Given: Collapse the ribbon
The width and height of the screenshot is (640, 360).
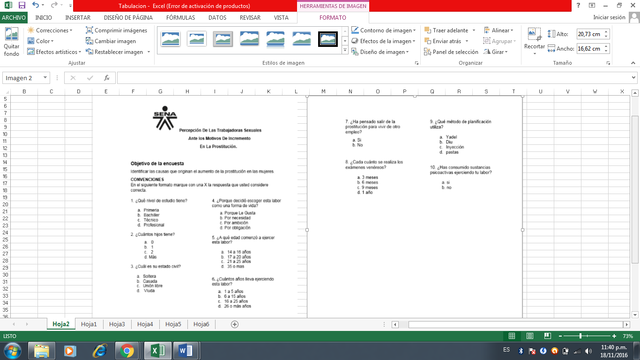Looking at the screenshot, I should coord(633,63).
